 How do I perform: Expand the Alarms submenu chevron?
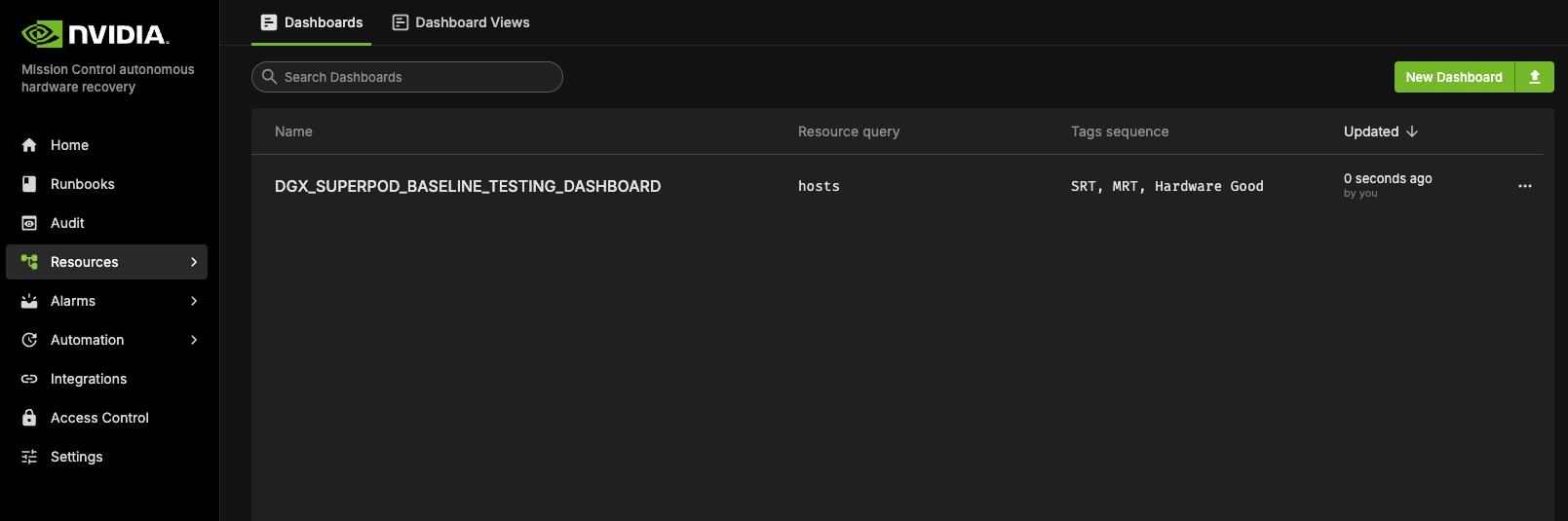click(194, 301)
